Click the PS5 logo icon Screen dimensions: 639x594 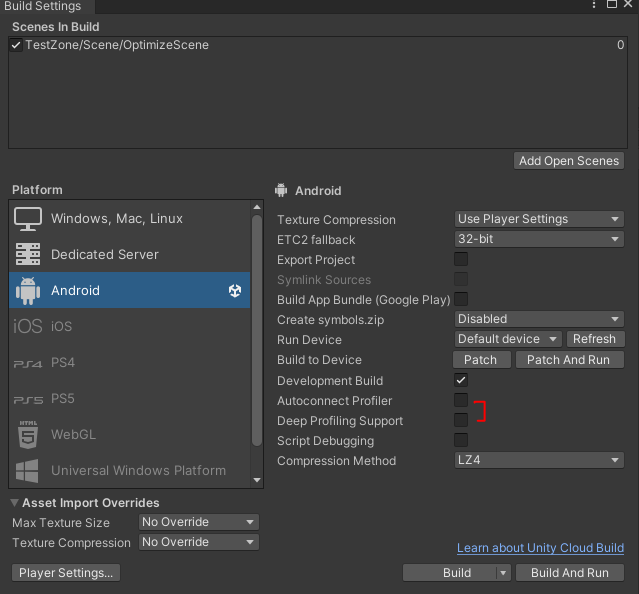[x=28, y=399]
